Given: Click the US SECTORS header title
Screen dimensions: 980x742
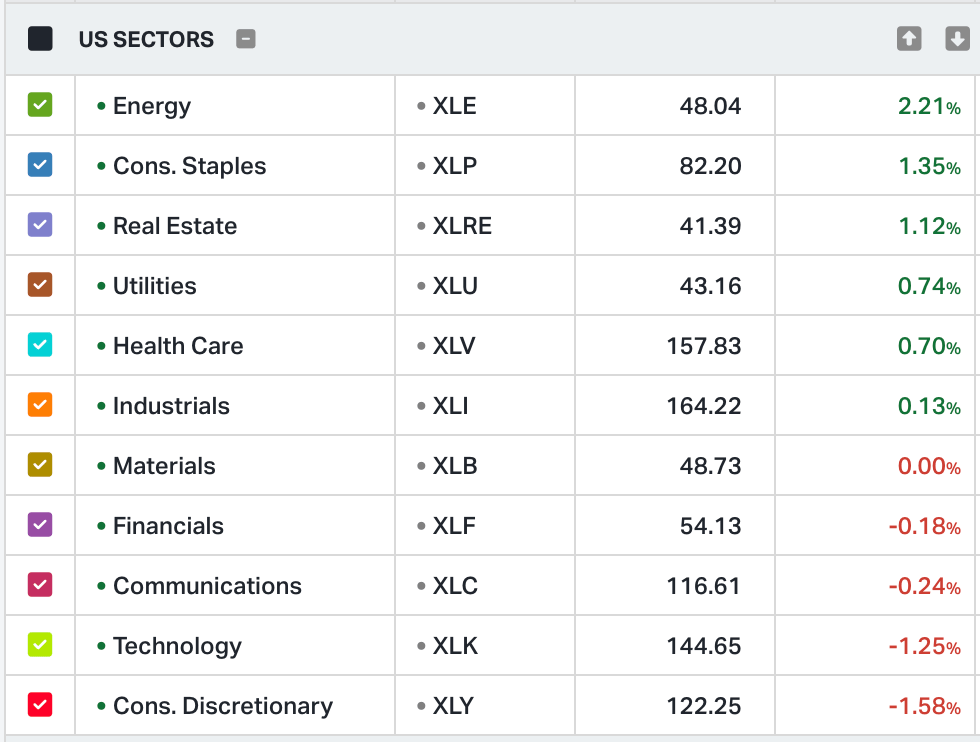Looking at the screenshot, I should (146, 40).
